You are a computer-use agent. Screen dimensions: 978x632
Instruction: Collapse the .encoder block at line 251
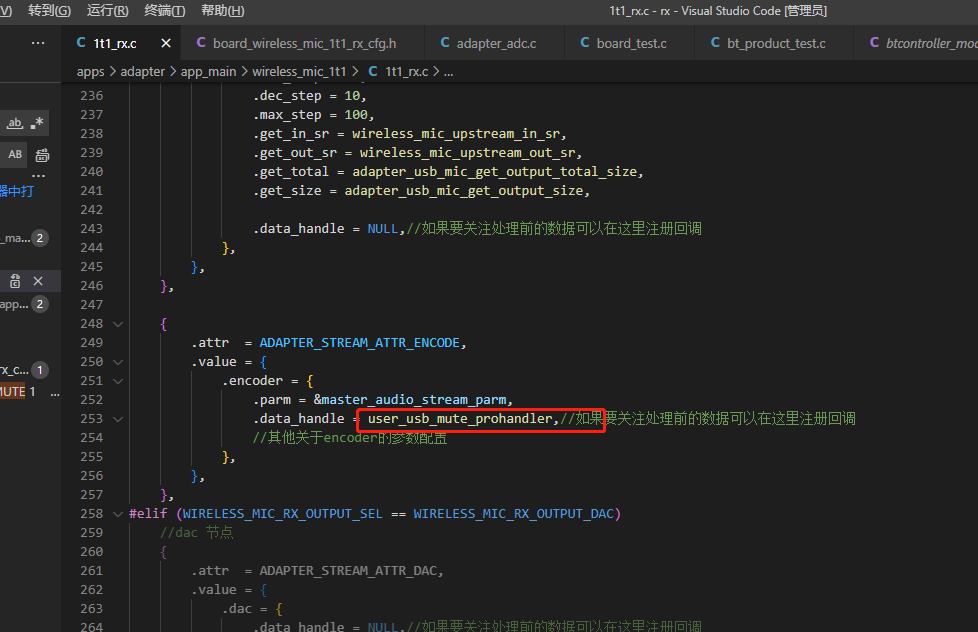(118, 381)
